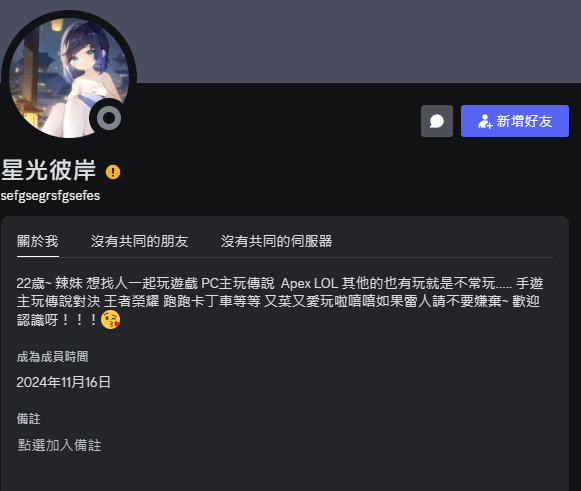The height and width of the screenshot is (491, 581).
Task: Select the 沒有共同的伺服器 tab
Action: tap(276, 241)
